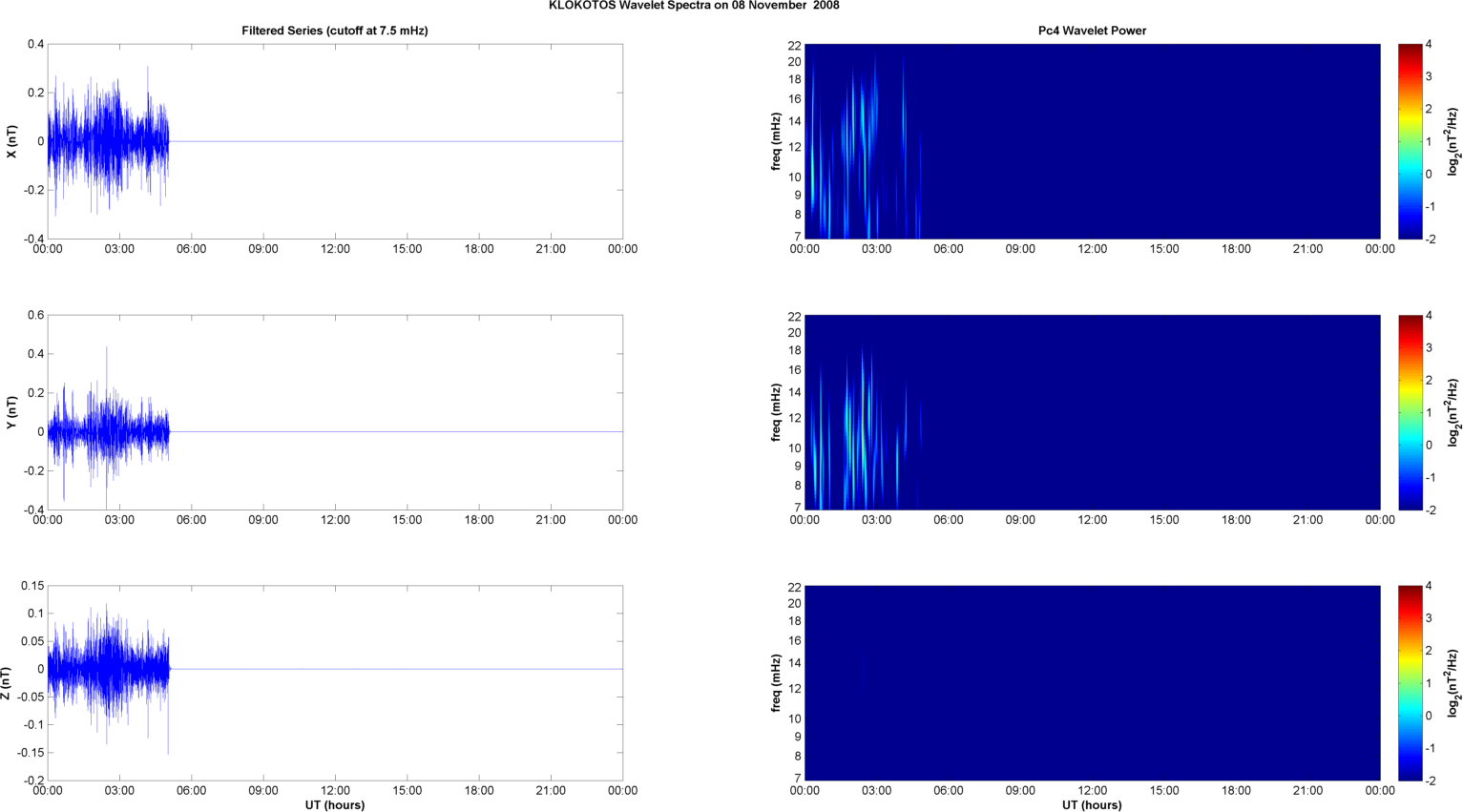Select the 'Filtered Series (cutoff at 7.5 mHz)' heading
Image resolution: width=1463 pixels, height=812 pixels.
coord(335,31)
